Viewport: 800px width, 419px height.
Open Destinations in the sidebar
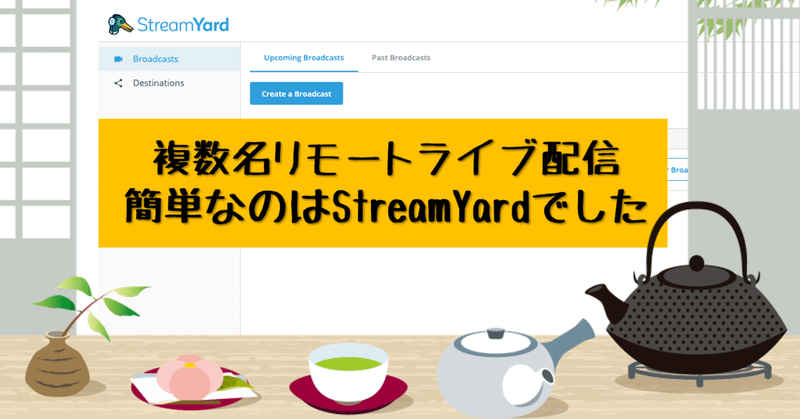coord(169,83)
